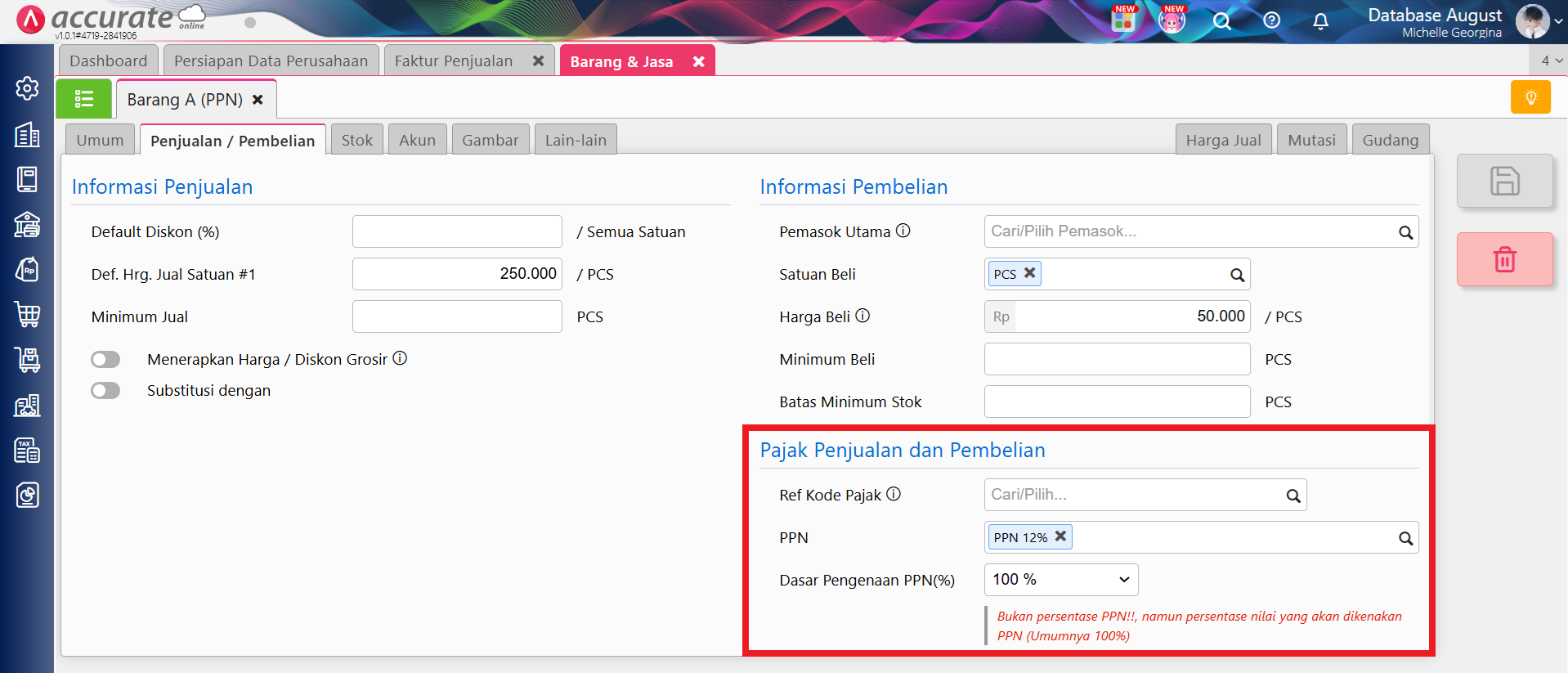Switch to the Stok tab
This screenshot has height=673, width=1568.
[x=357, y=140]
